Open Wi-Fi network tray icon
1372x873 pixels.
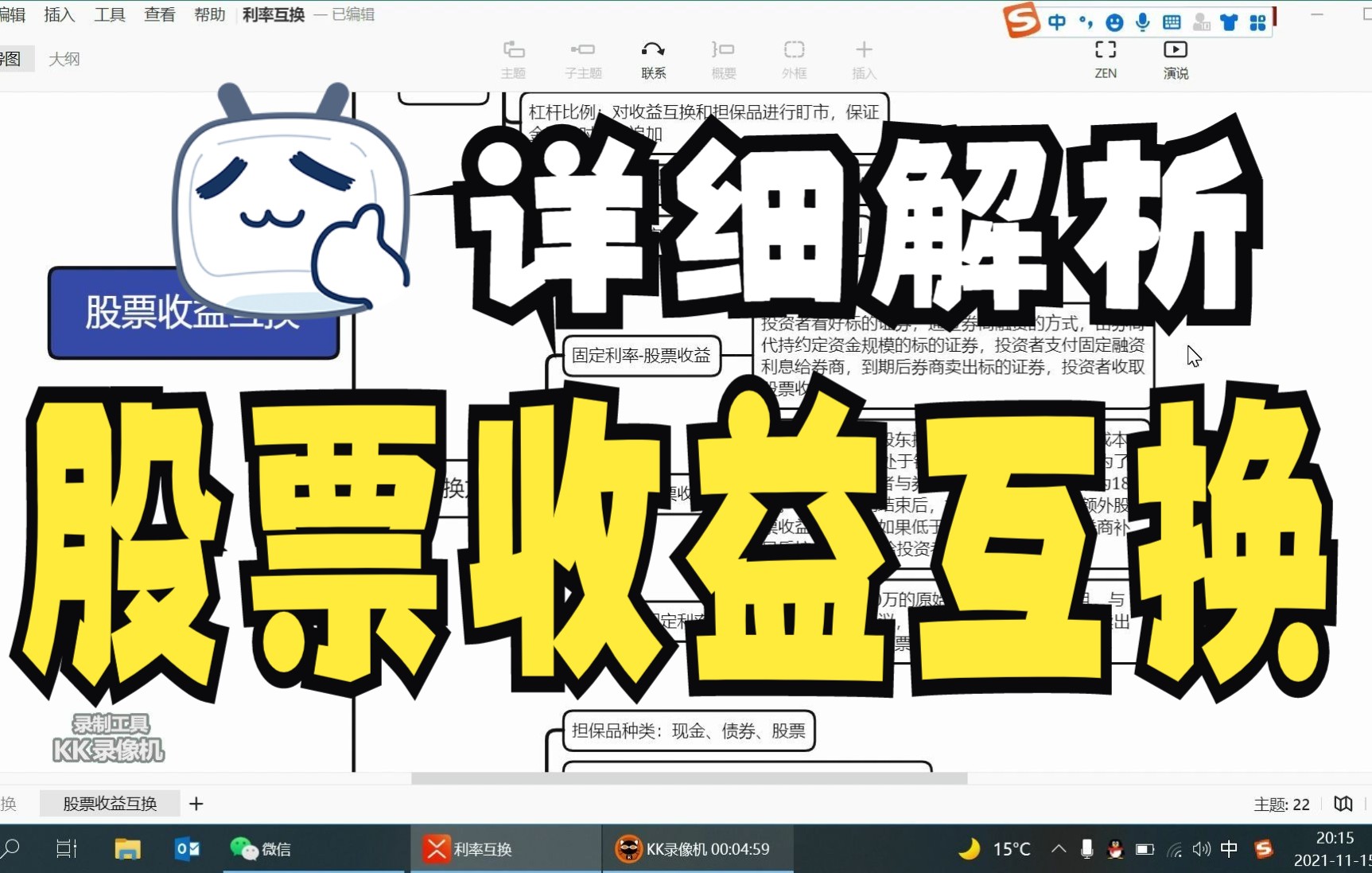click(1174, 849)
